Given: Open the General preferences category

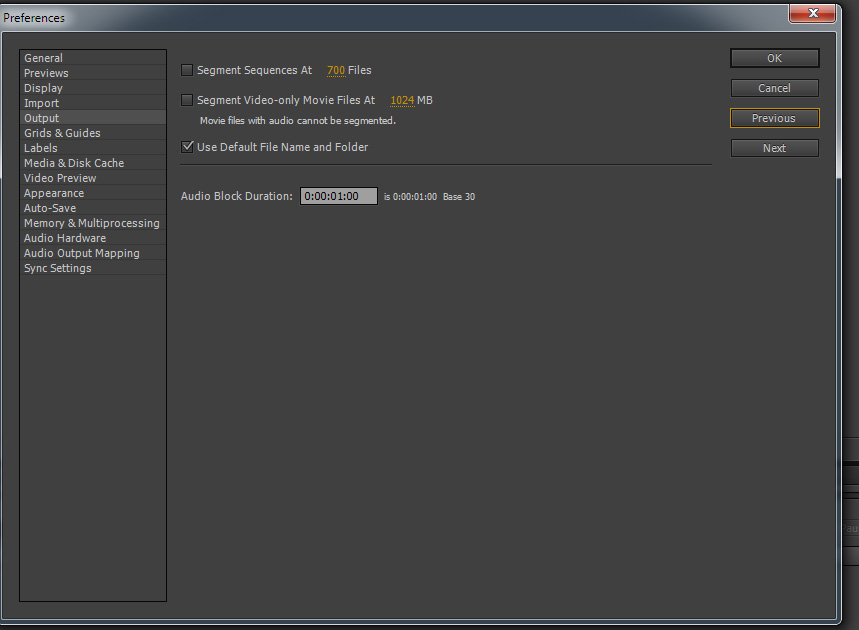Looking at the screenshot, I should tap(93, 58).
